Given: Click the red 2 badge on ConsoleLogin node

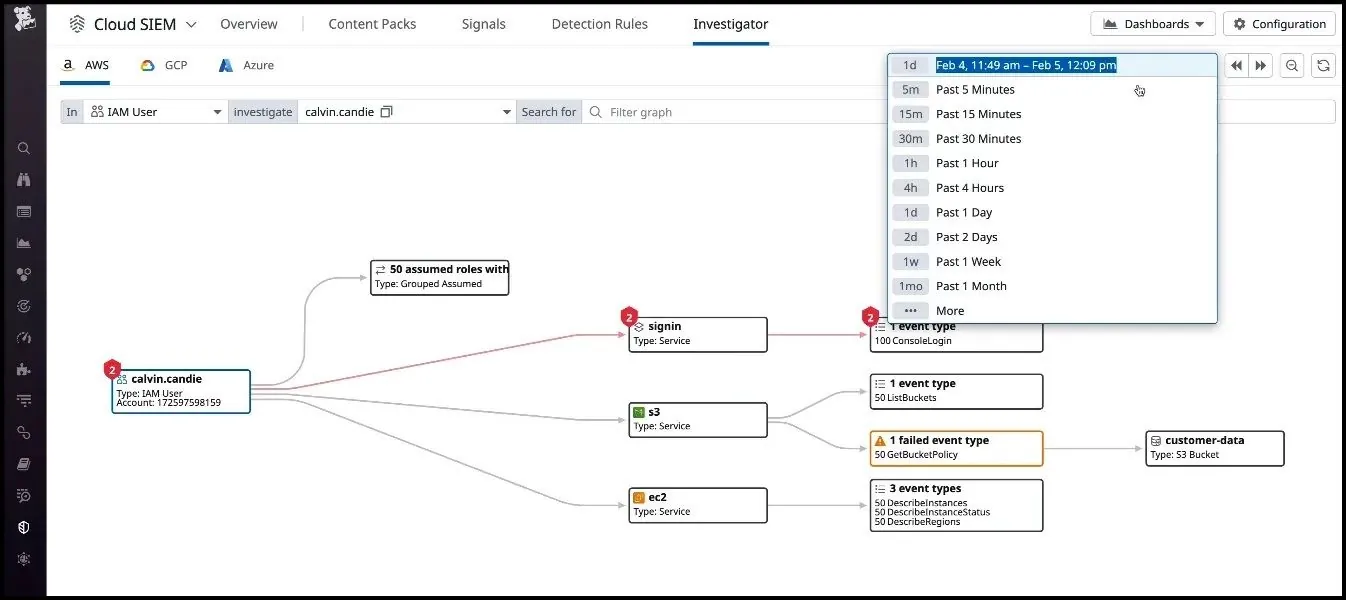Looking at the screenshot, I should (870, 318).
